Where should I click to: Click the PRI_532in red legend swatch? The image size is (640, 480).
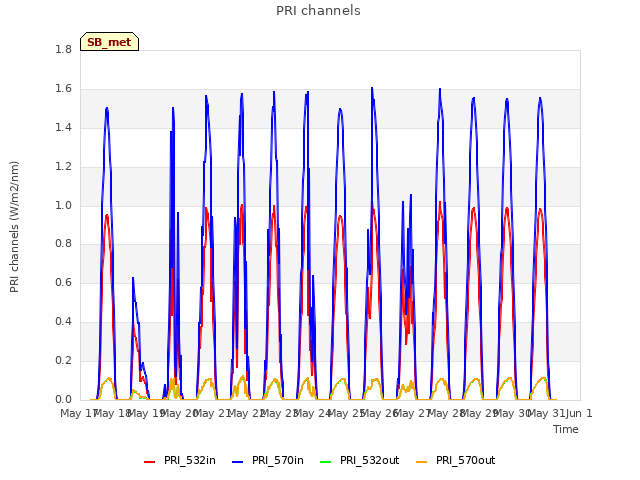(150, 462)
